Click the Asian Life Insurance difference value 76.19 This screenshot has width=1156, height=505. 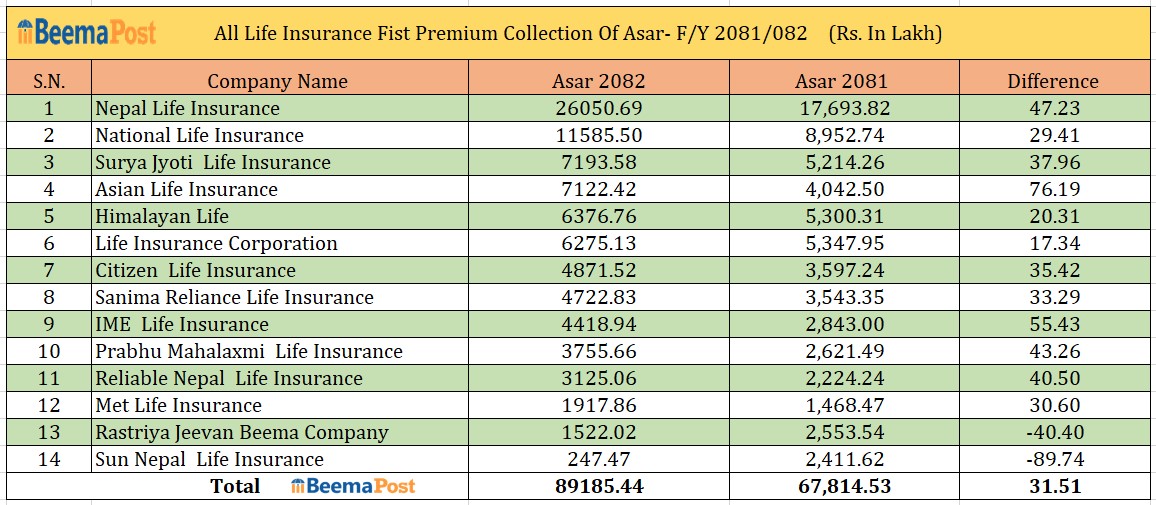tap(1052, 189)
